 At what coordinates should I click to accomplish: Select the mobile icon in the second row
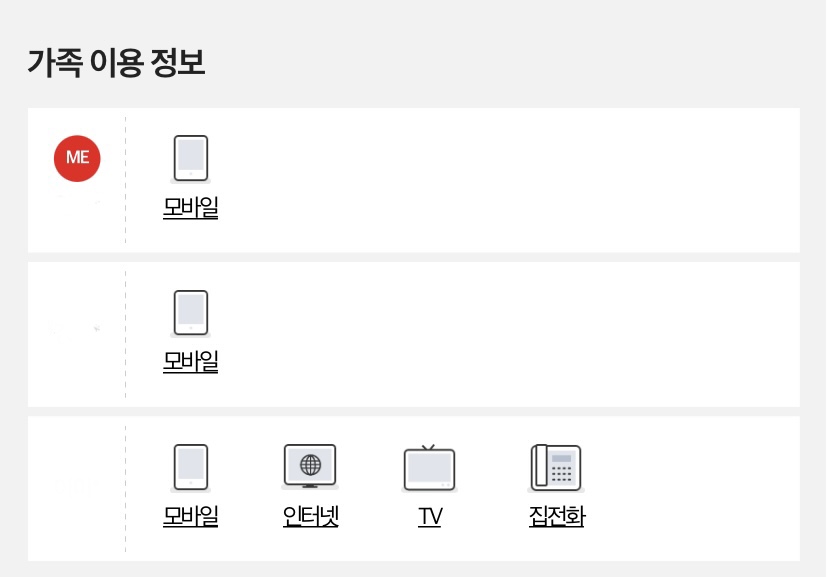191,312
